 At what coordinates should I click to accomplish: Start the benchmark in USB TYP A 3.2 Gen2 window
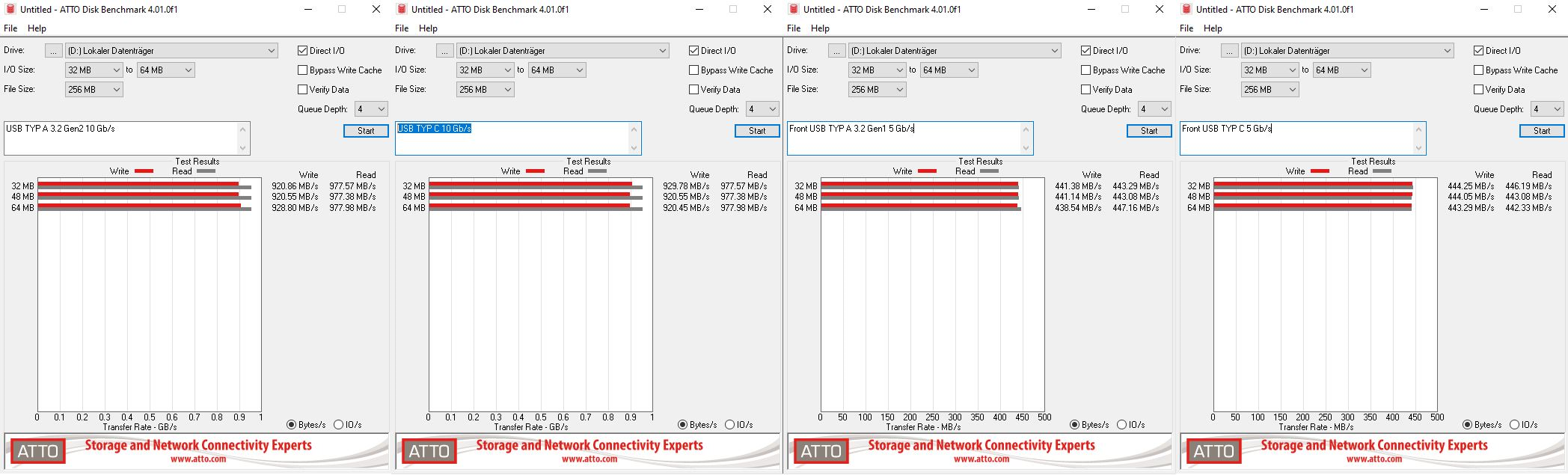366,131
